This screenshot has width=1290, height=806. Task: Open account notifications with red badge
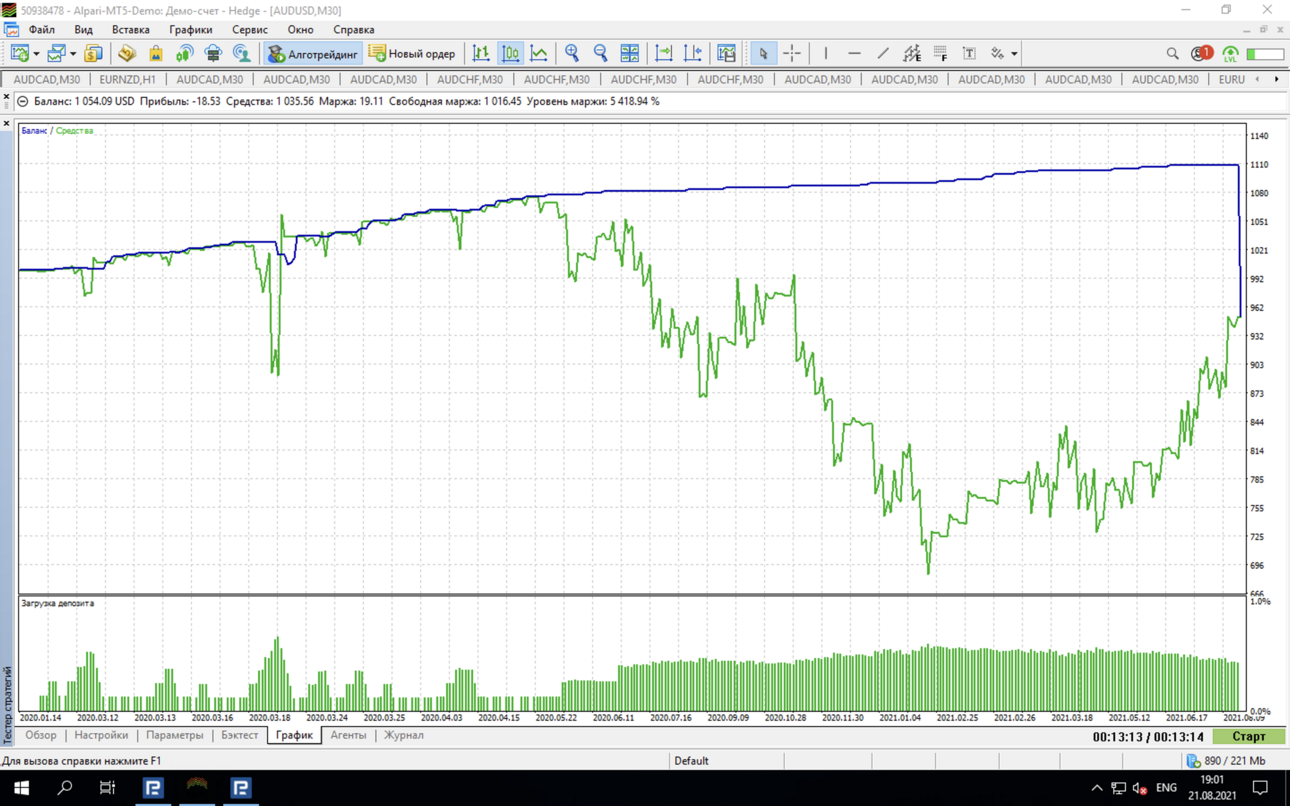[1202, 53]
